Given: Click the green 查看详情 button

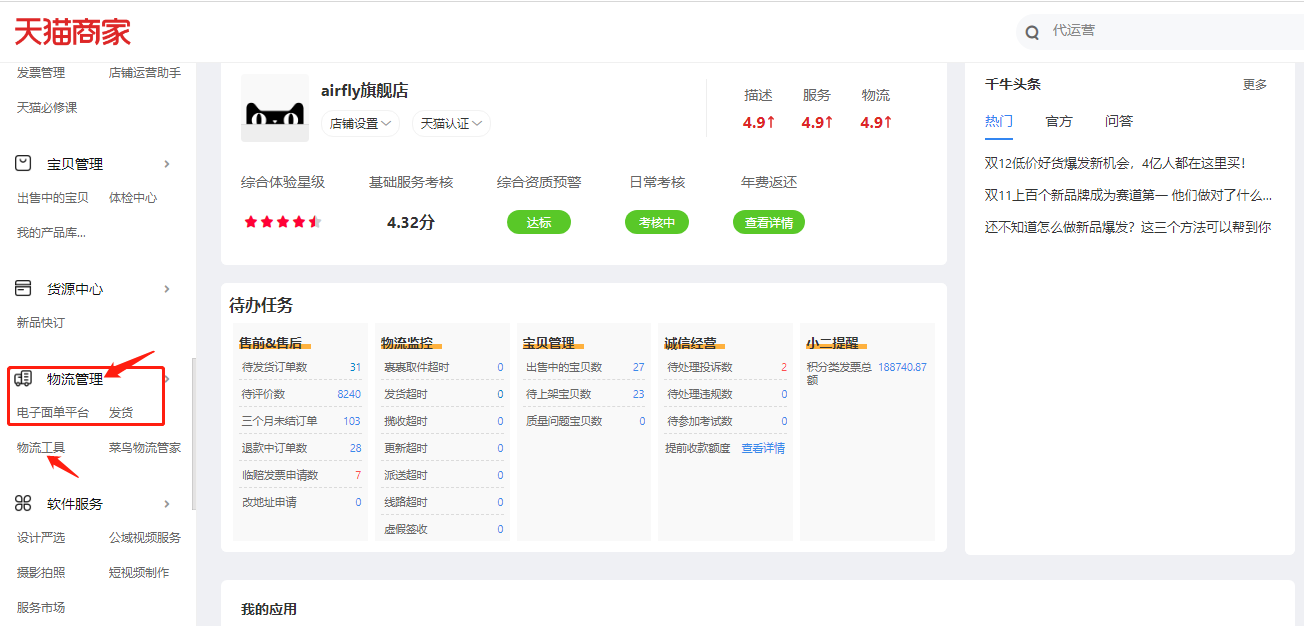Looking at the screenshot, I should [769, 222].
